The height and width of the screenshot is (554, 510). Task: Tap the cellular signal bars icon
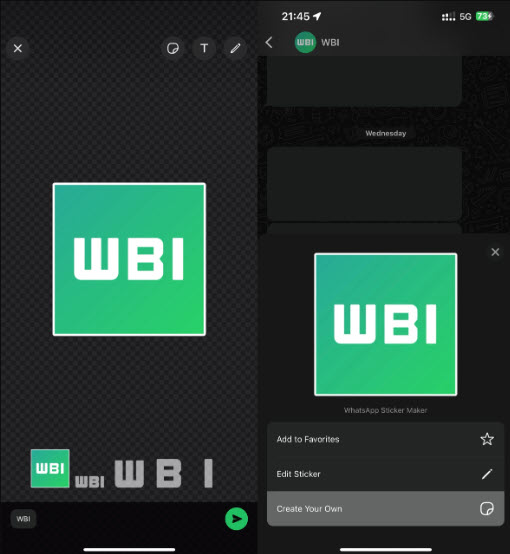(449, 17)
